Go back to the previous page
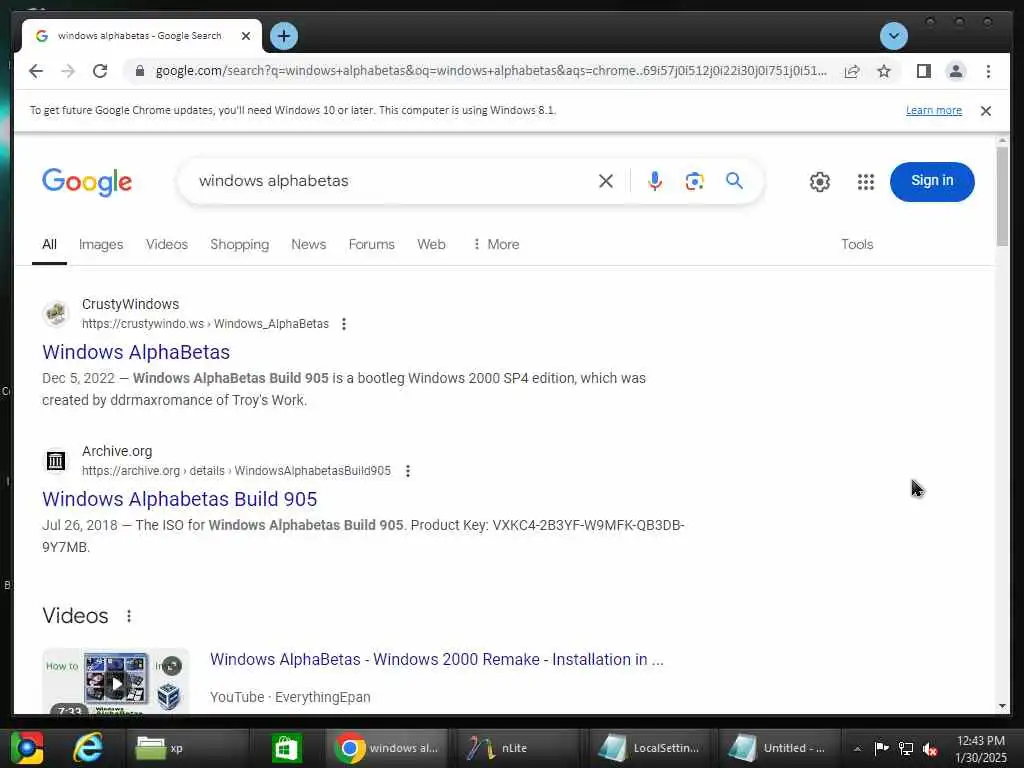The image size is (1024, 768). 36,71
